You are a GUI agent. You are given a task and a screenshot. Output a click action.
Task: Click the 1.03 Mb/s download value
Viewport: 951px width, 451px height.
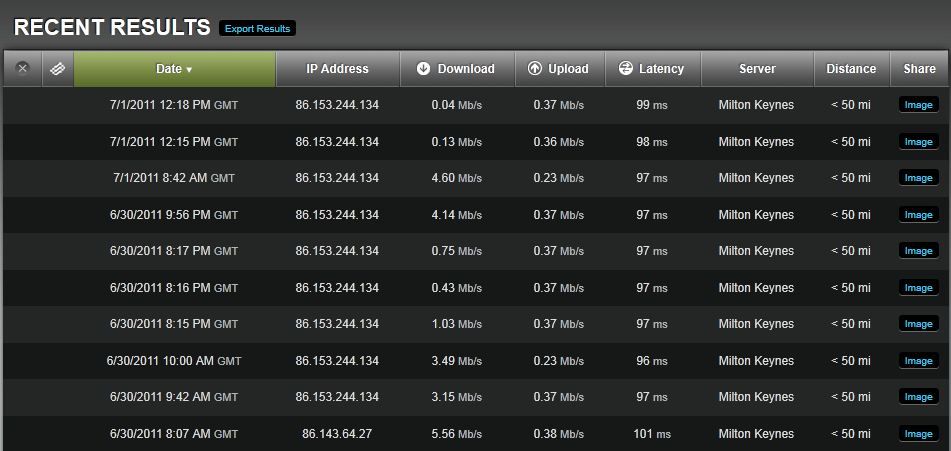pyautogui.click(x=457, y=324)
